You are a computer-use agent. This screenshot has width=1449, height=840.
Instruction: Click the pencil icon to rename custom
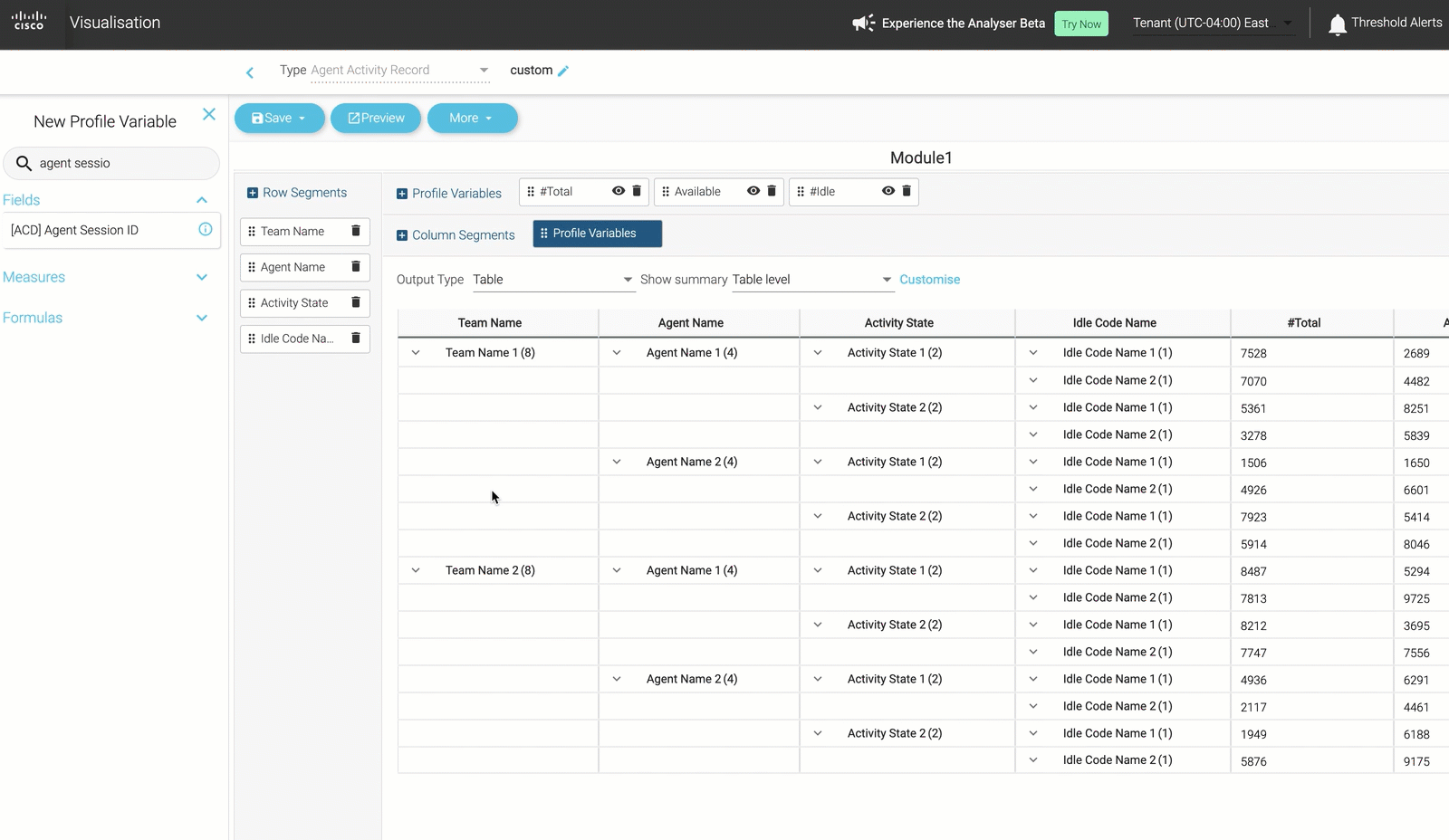565,70
